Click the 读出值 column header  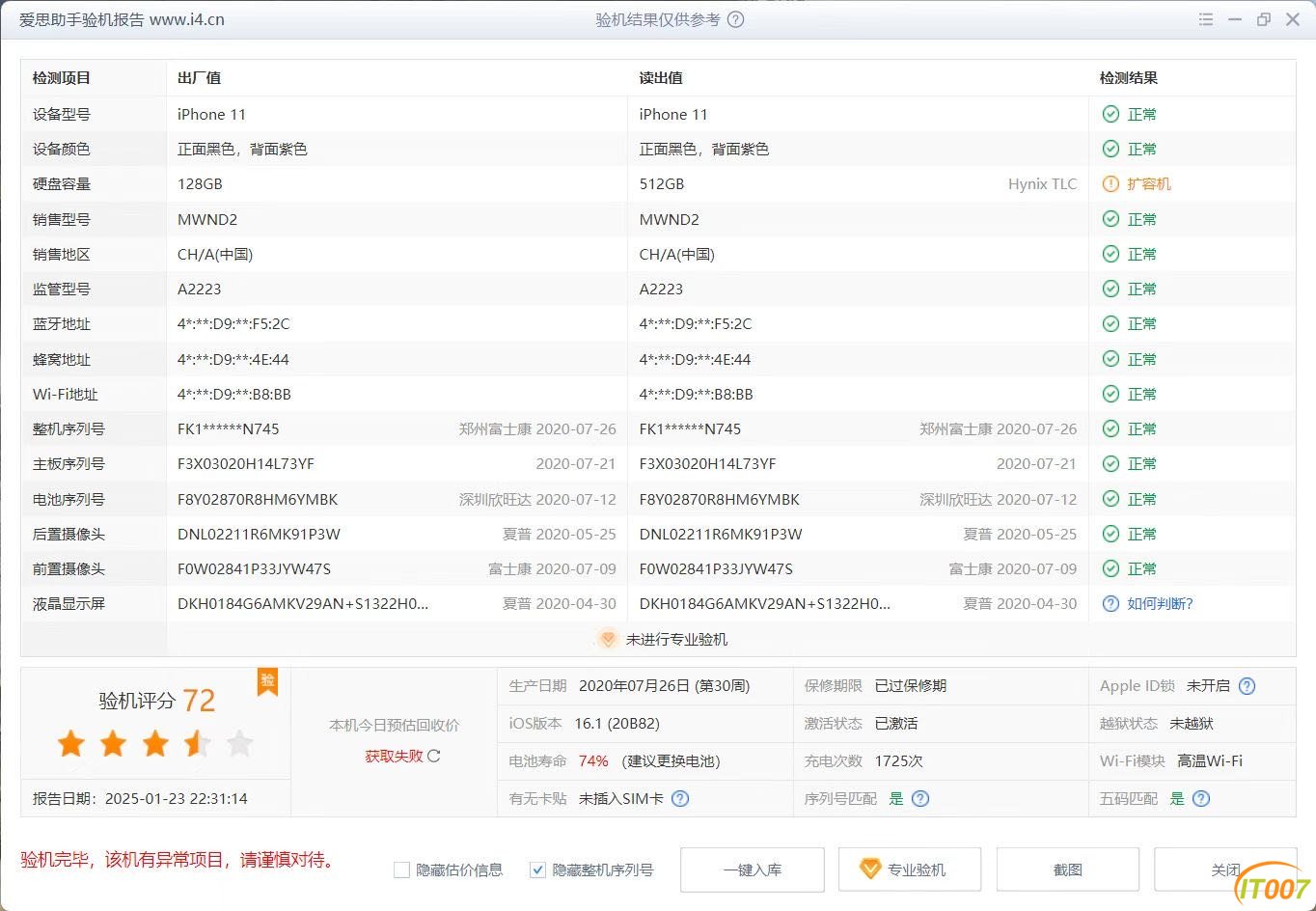pos(661,78)
